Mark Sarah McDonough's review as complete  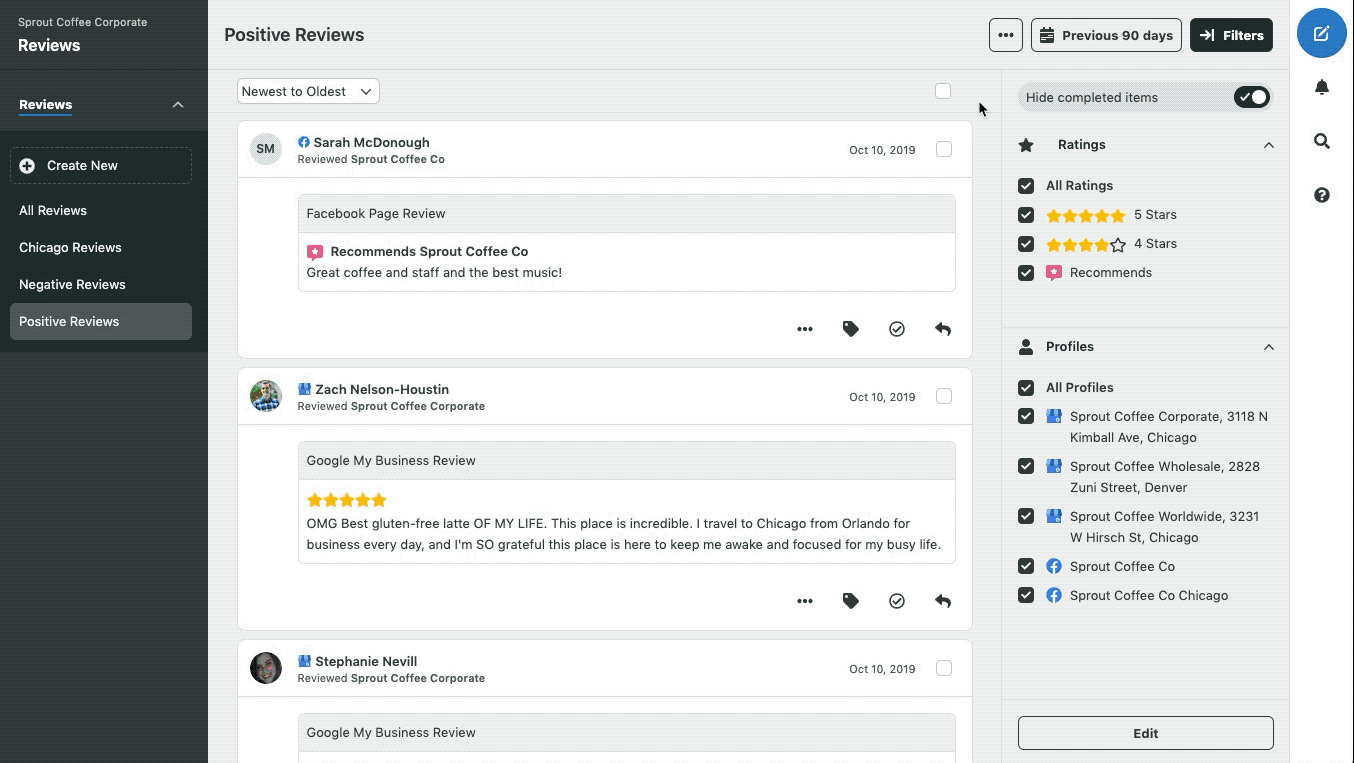897,329
